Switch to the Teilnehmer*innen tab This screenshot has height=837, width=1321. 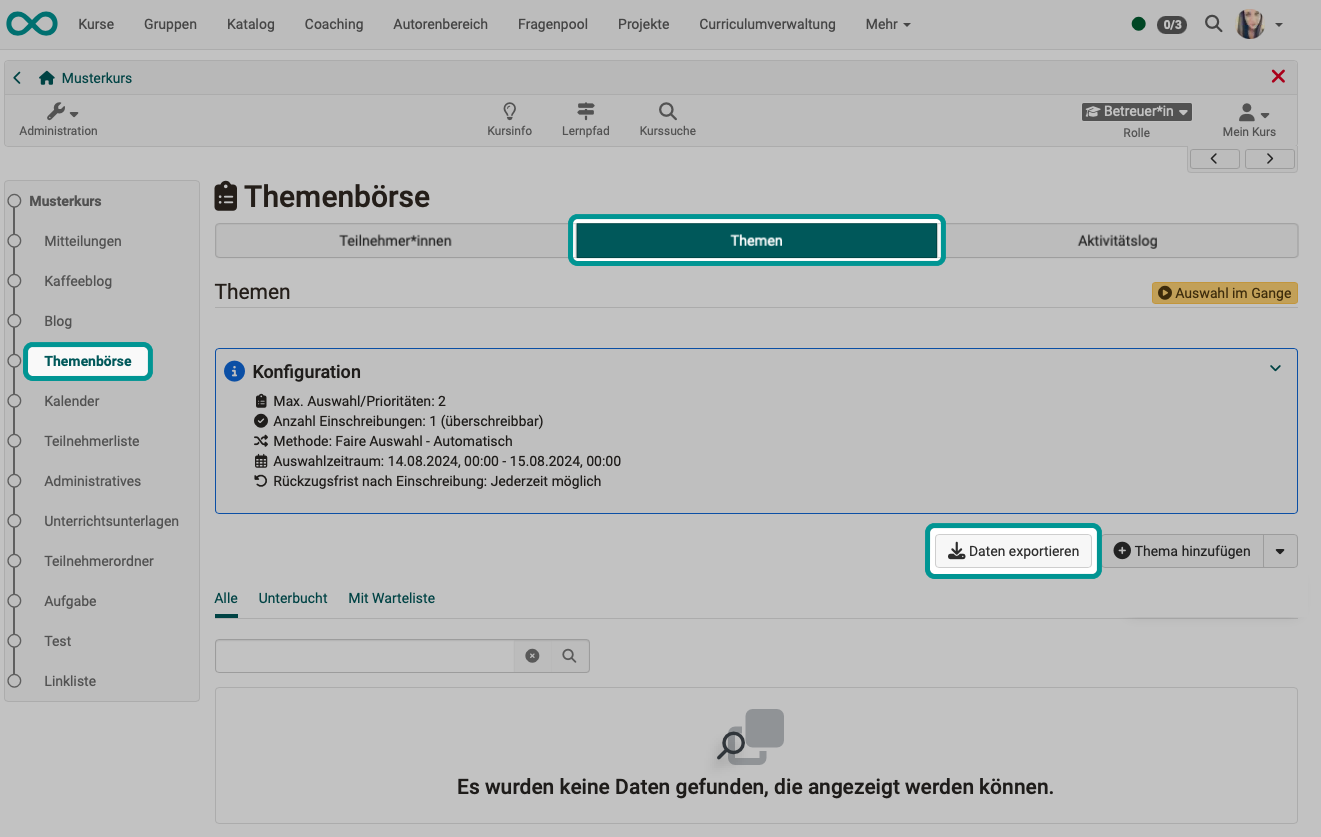click(395, 240)
